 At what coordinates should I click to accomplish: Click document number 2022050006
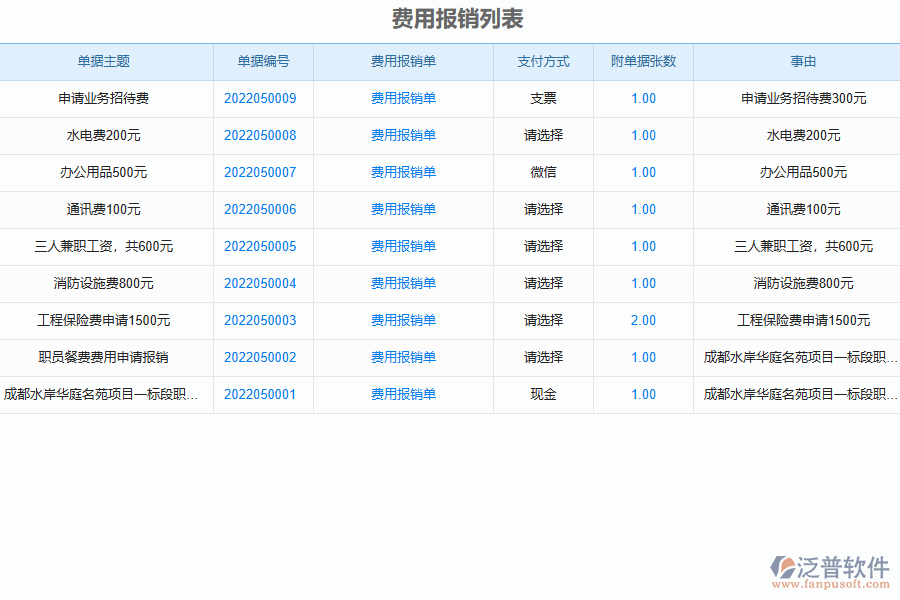click(261, 209)
